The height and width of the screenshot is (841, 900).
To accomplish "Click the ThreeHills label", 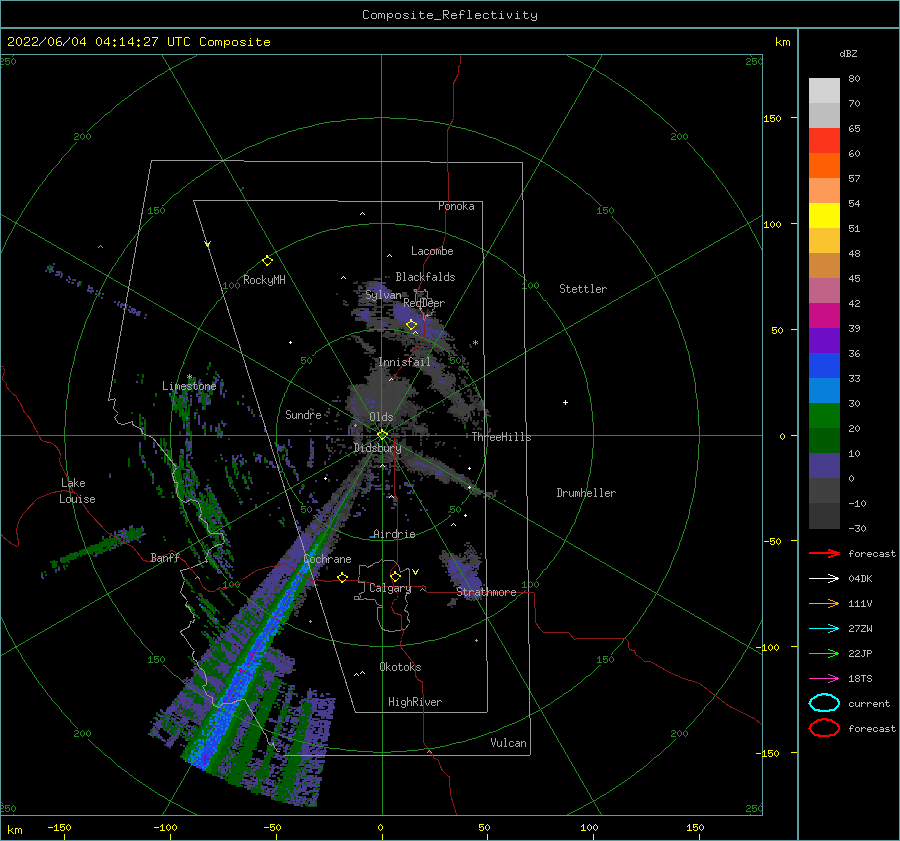I will click(501, 437).
